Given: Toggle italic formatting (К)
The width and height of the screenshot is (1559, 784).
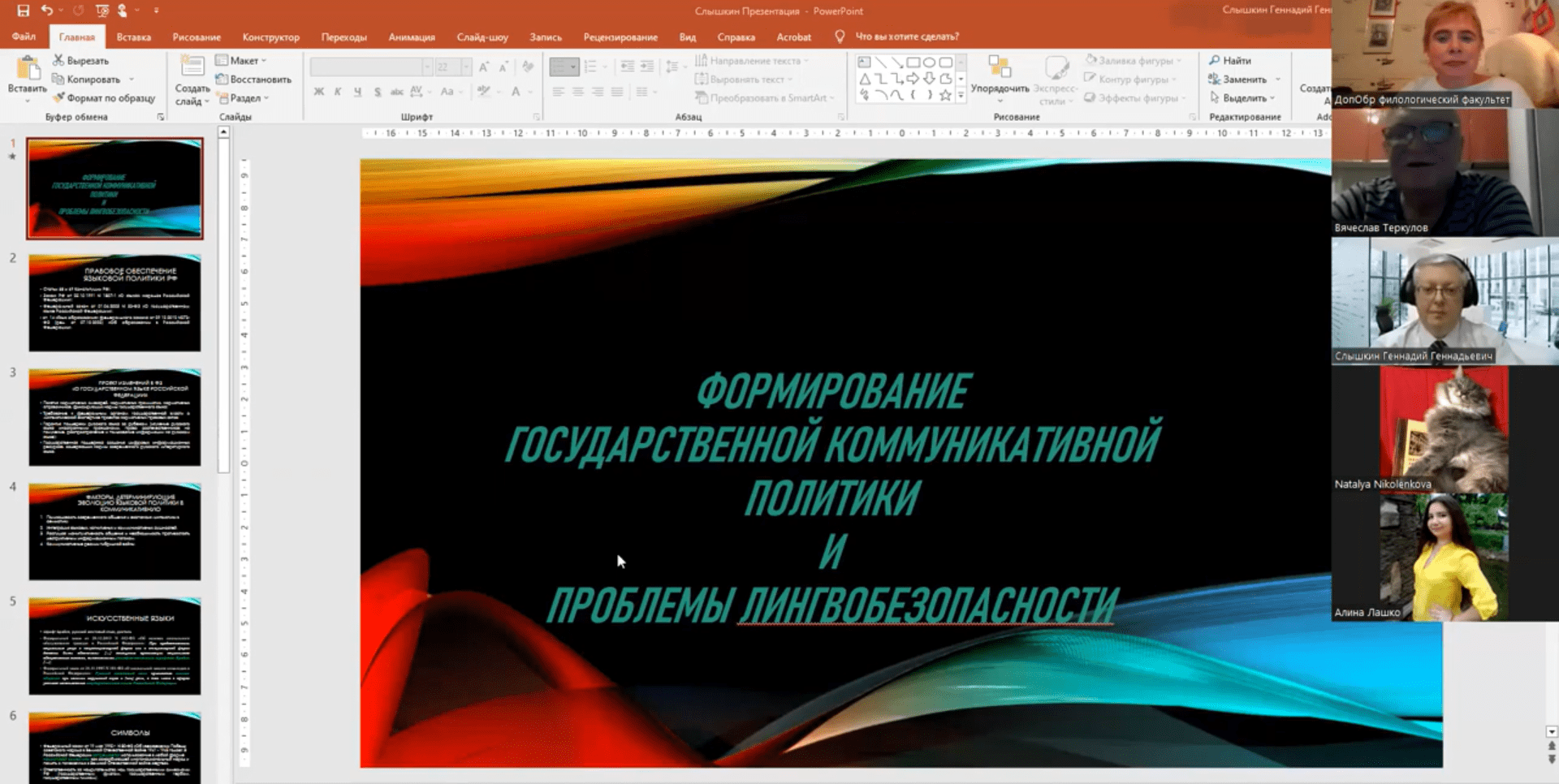Looking at the screenshot, I should (x=339, y=92).
